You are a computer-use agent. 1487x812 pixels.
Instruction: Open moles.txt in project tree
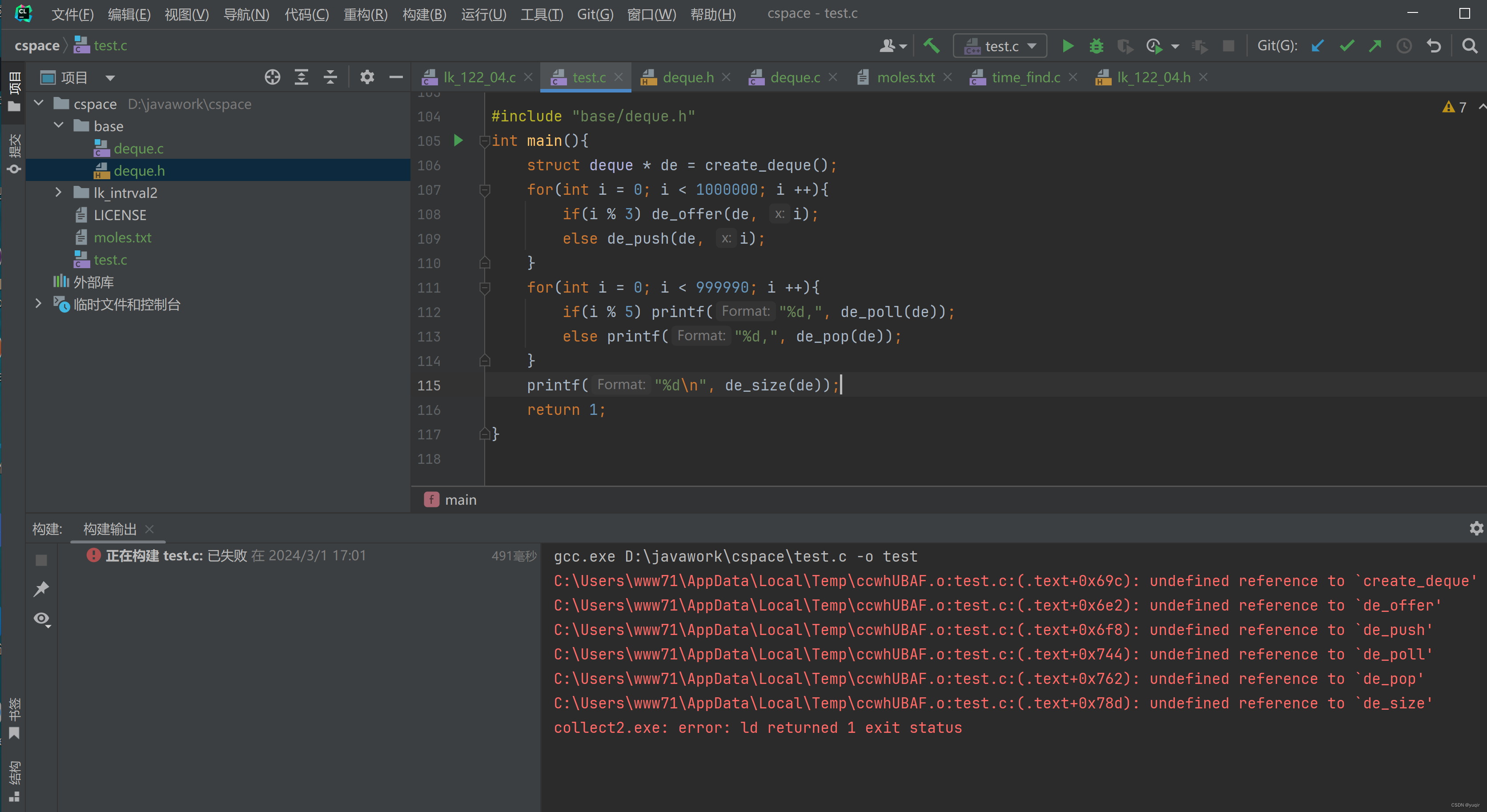[122, 237]
